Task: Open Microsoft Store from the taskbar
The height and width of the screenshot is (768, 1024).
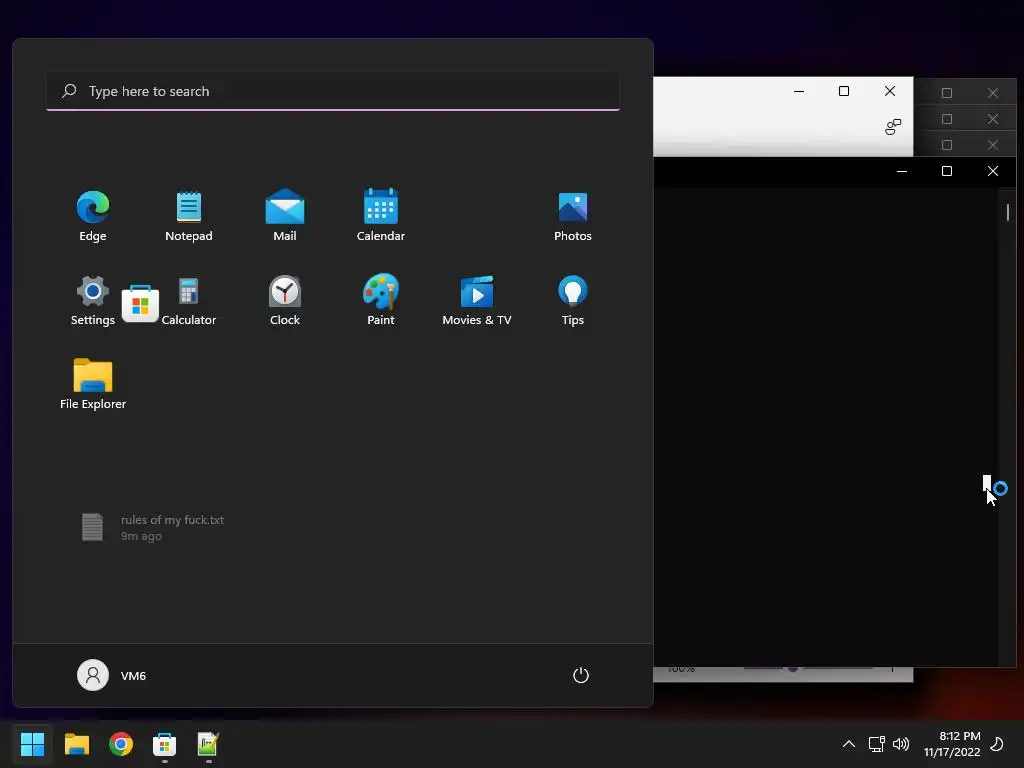Action: coord(165,744)
